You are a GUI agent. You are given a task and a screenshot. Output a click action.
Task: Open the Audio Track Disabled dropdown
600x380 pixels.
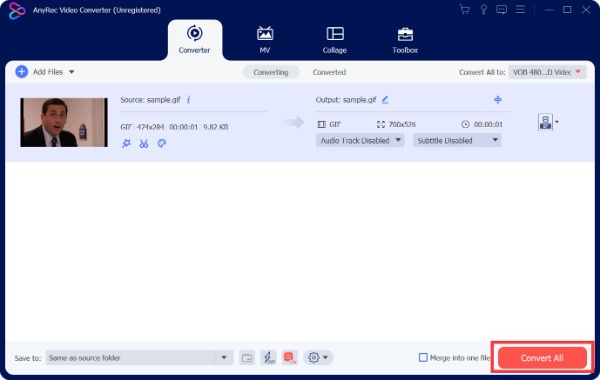(x=360, y=140)
